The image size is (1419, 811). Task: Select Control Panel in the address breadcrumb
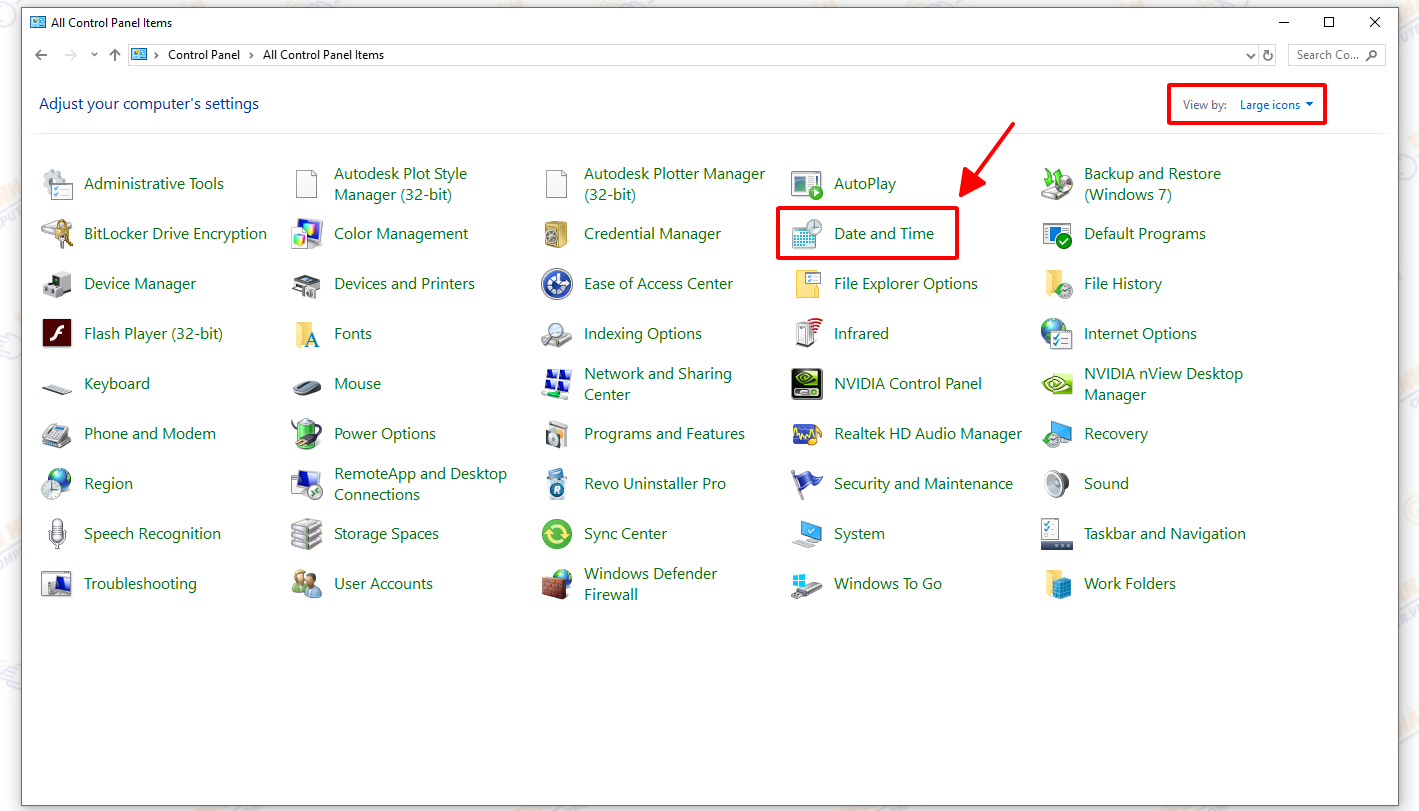pyautogui.click(x=204, y=55)
